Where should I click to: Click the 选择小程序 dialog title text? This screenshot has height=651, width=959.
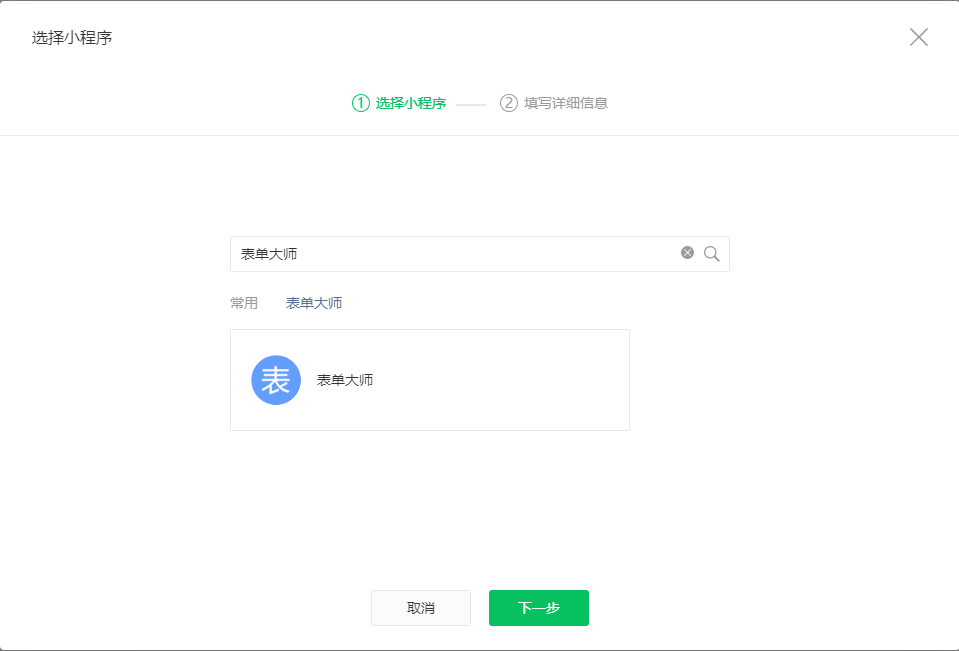pos(72,38)
